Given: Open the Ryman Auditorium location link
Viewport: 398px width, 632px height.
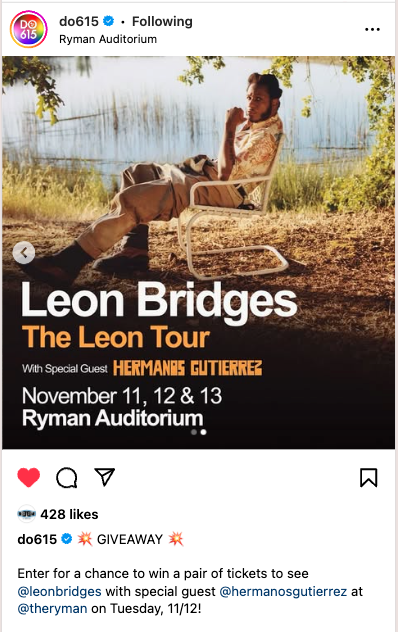Looking at the screenshot, I should click(x=108, y=39).
